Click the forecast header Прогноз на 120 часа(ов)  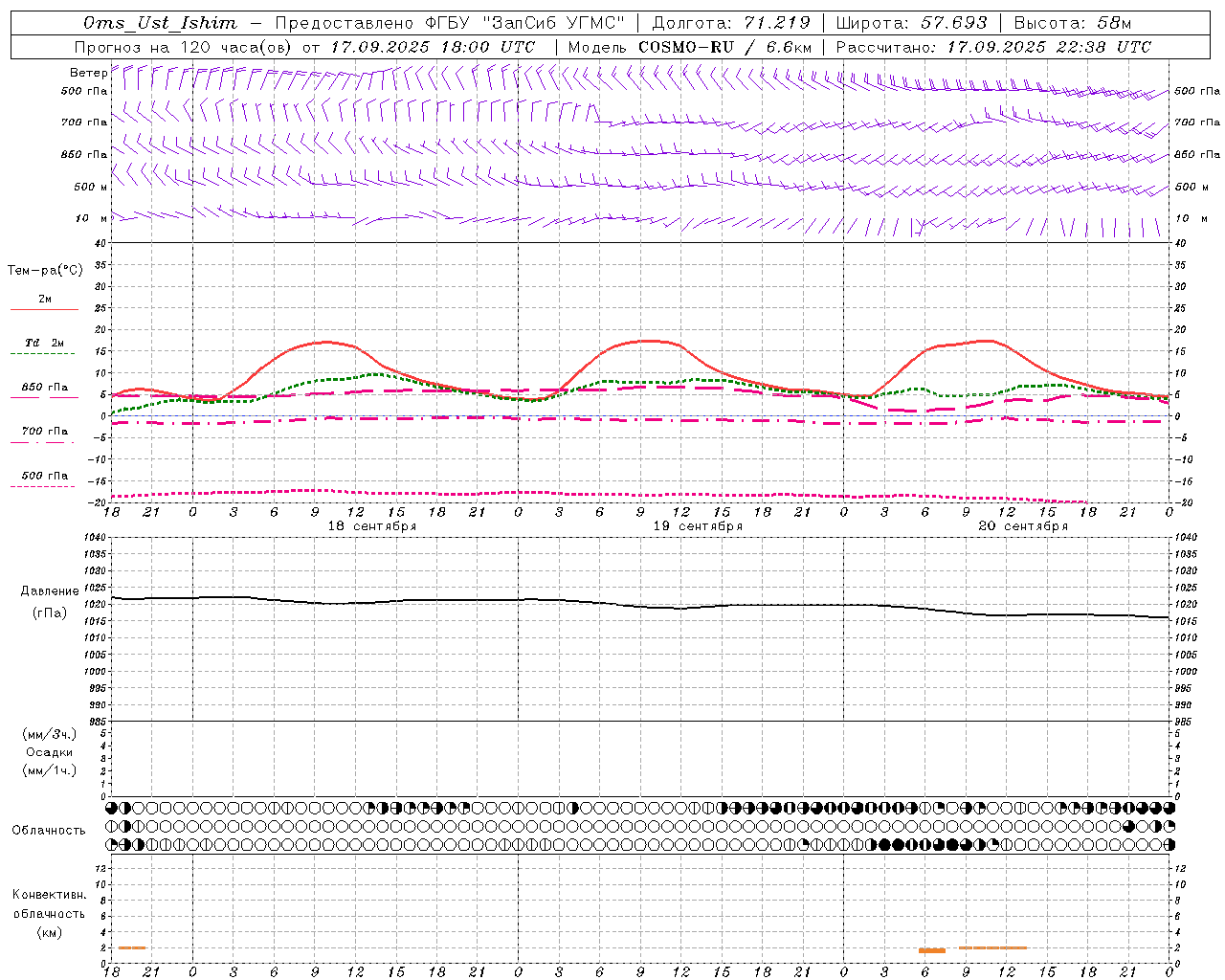point(184,47)
